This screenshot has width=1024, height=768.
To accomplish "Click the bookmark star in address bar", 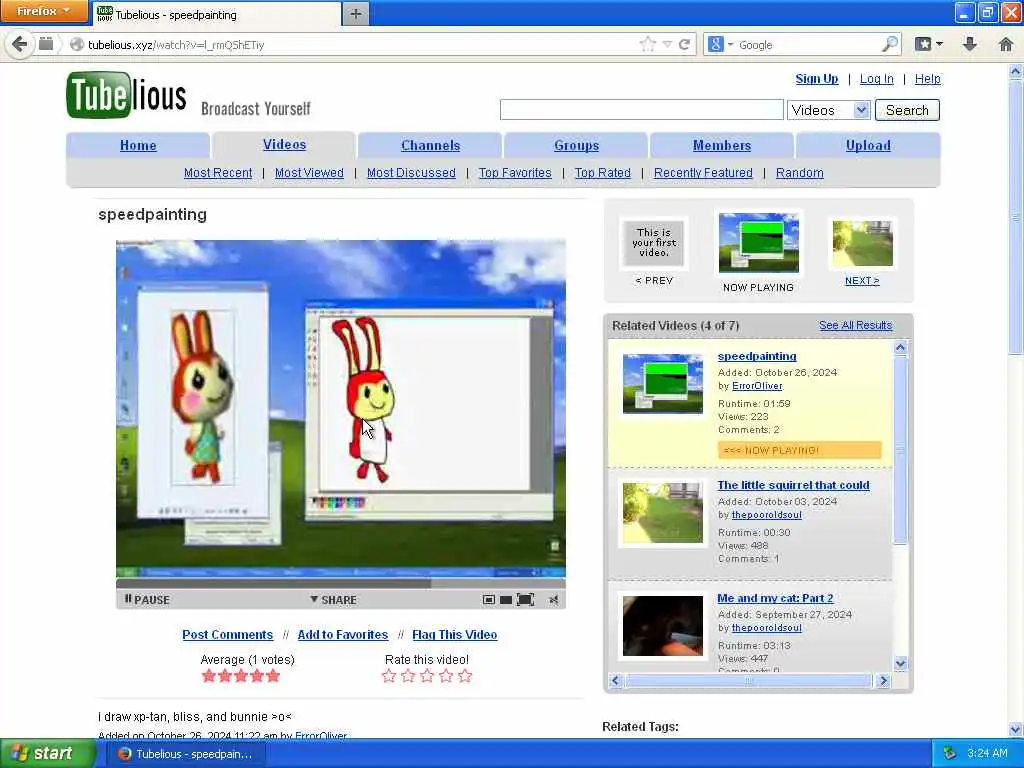I will tap(647, 44).
